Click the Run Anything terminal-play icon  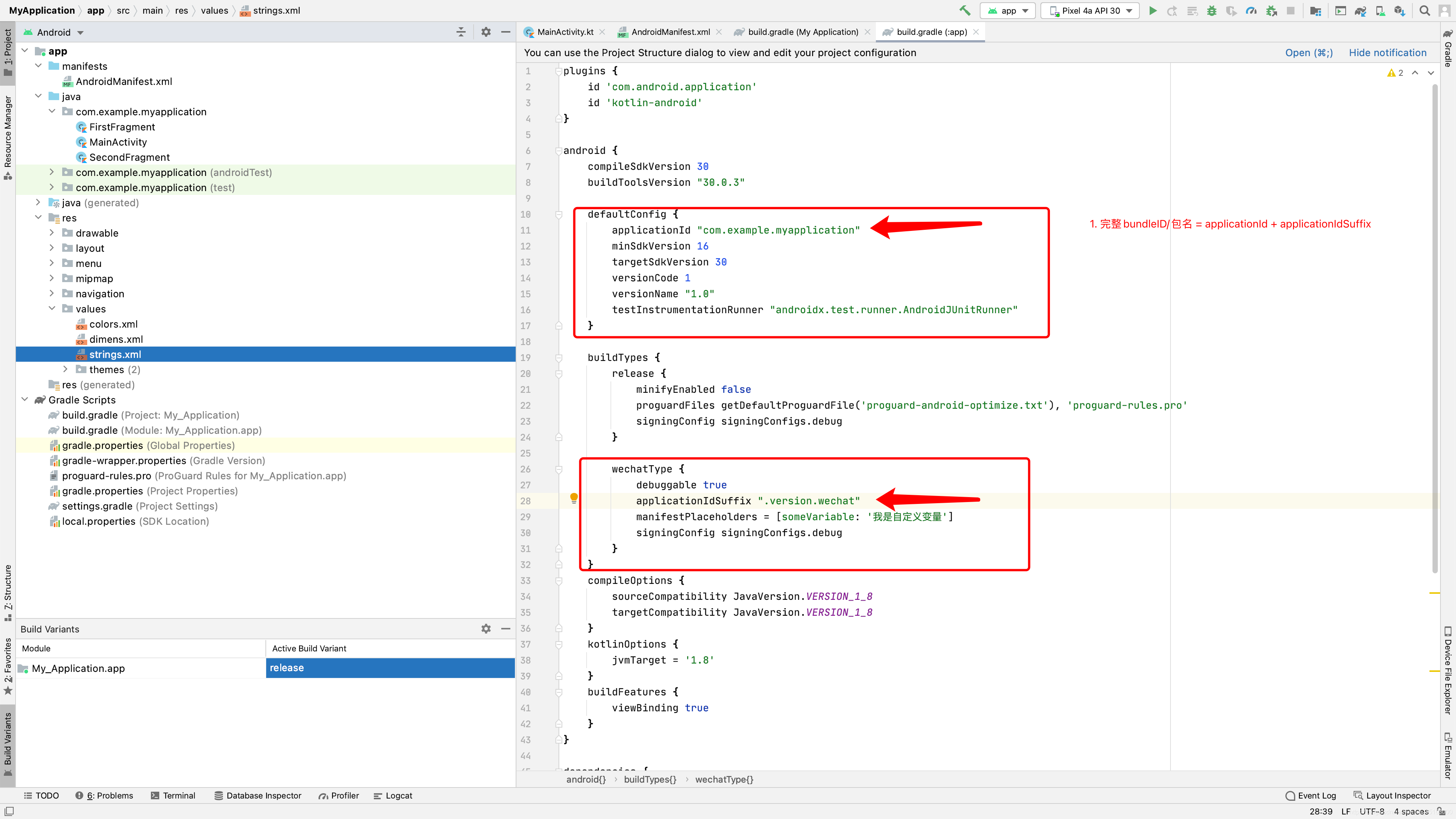tap(1340, 11)
